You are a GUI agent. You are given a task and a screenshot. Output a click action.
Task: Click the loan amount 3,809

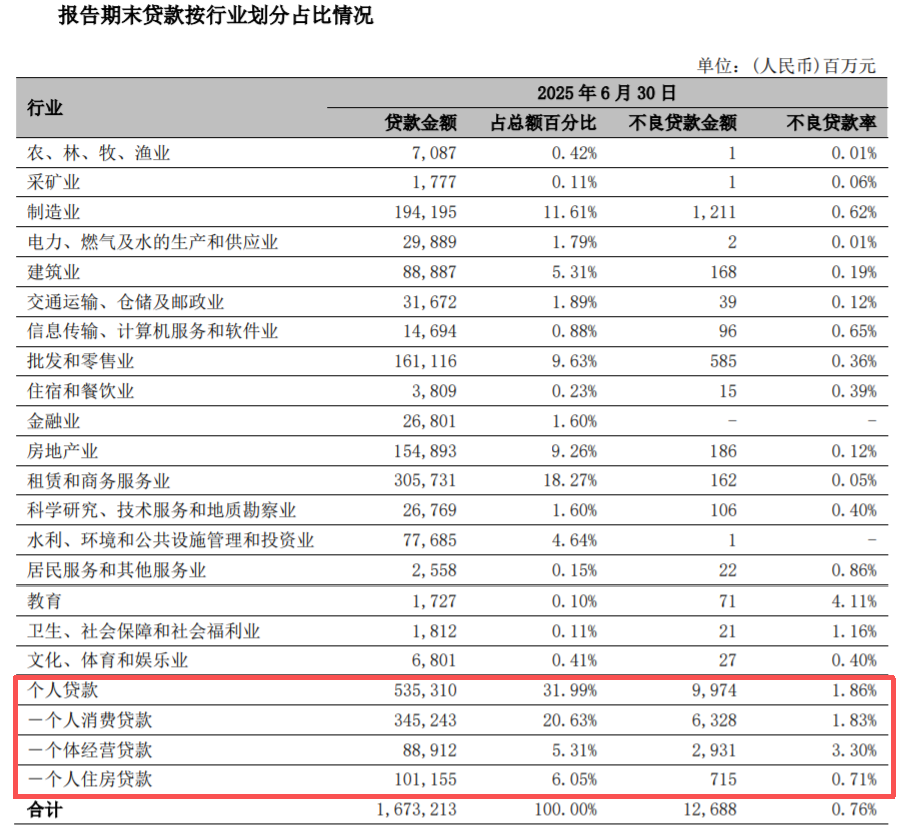pos(434,392)
